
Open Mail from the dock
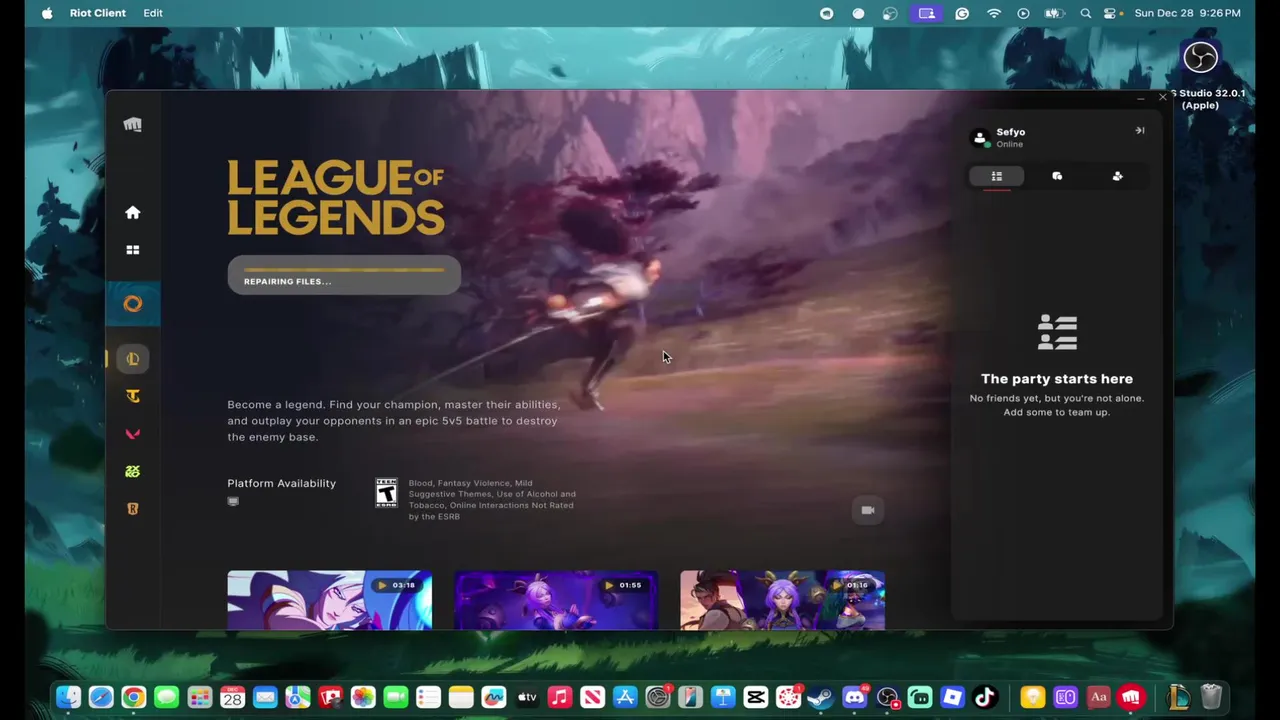click(264, 697)
